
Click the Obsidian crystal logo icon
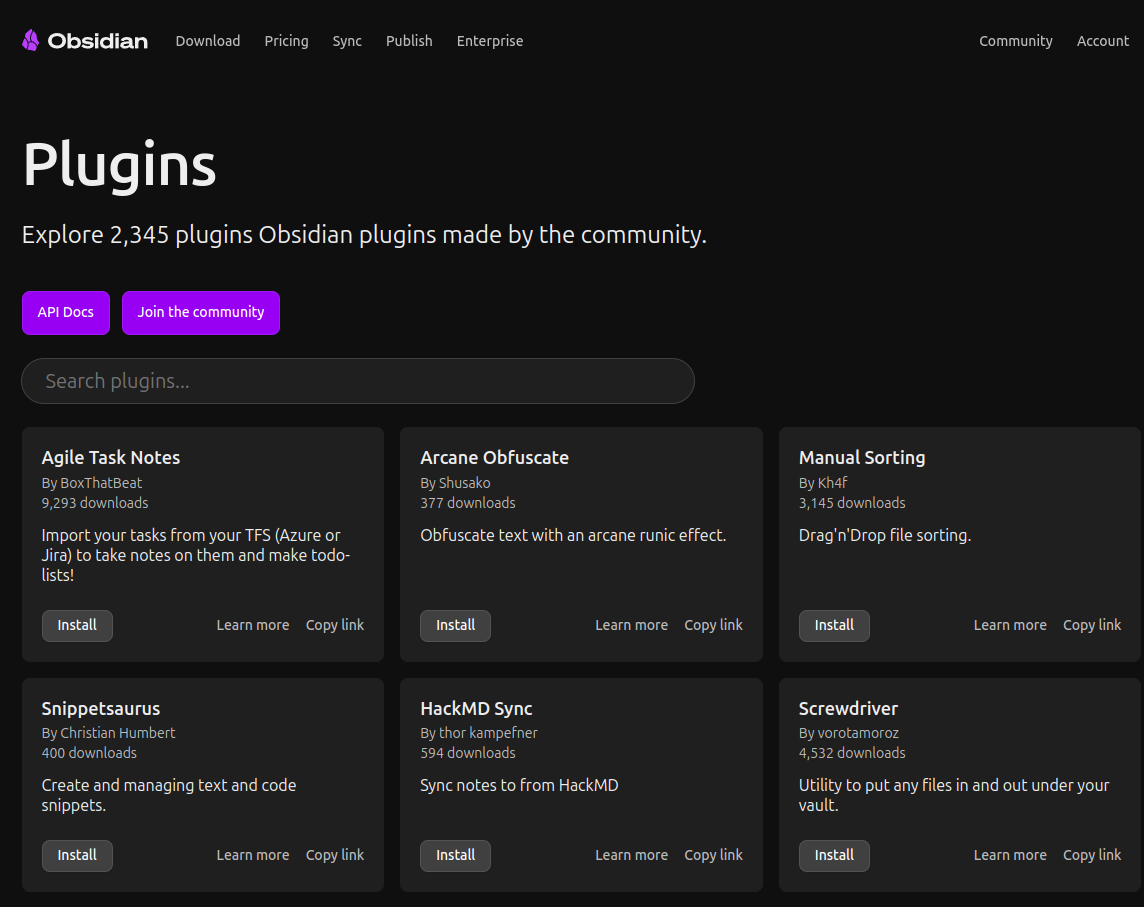pyautogui.click(x=31, y=41)
